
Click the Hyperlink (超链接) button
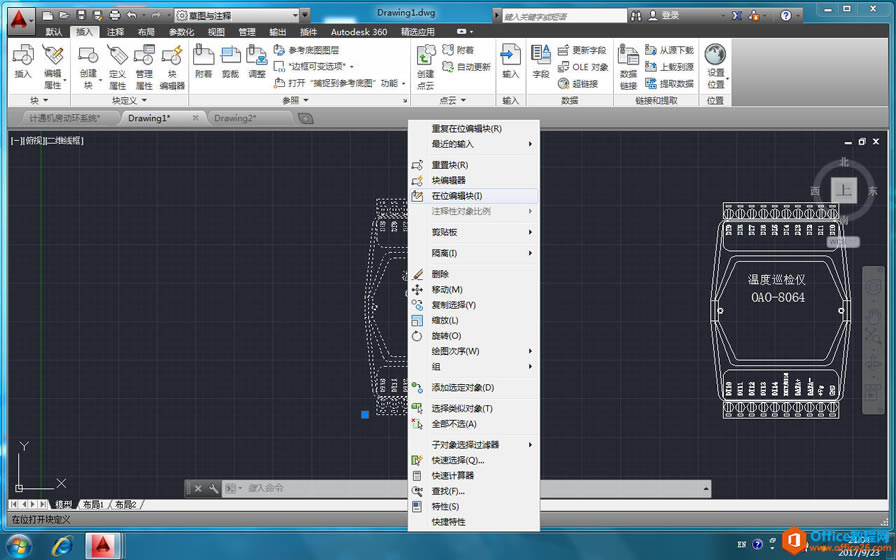pos(578,83)
